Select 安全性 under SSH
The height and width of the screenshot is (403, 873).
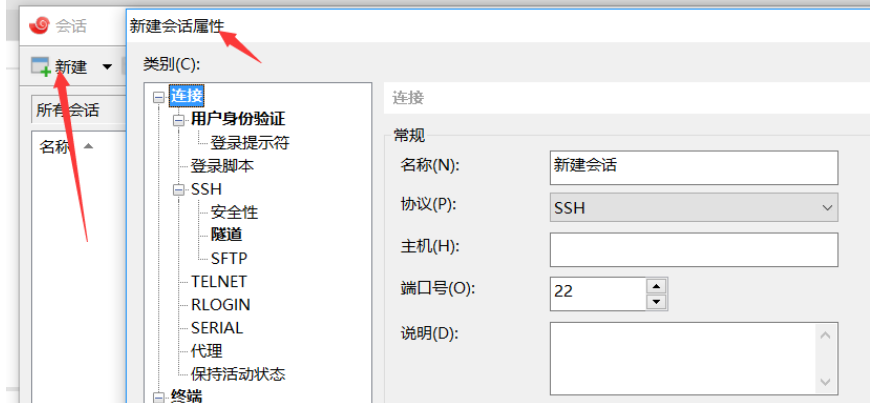pyautogui.click(x=234, y=212)
